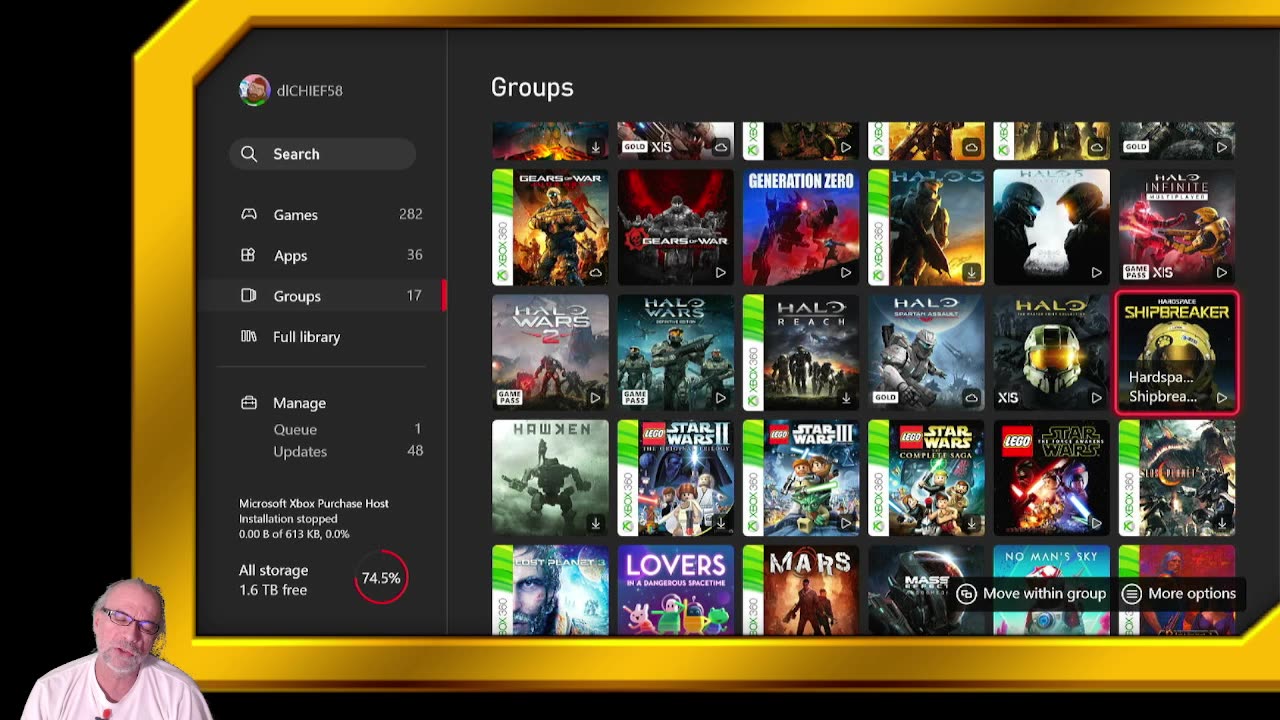This screenshot has height=720, width=1280.
Task: Open the Lost Planet 3 tile
Action: pos(550,590)
